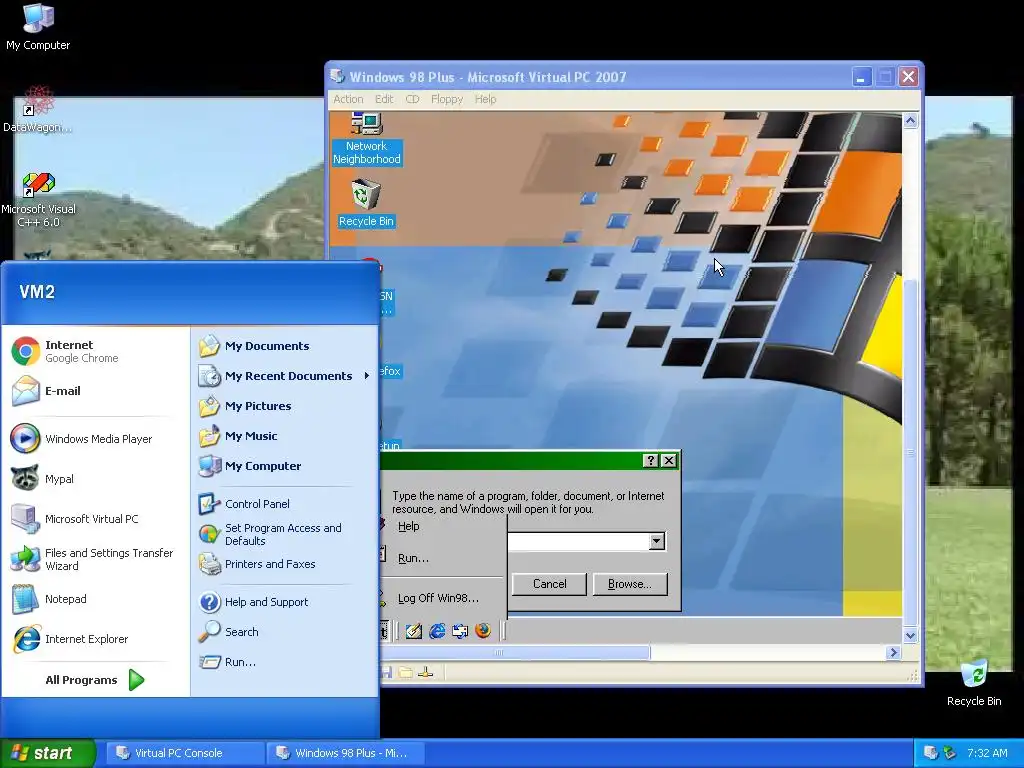Open the Run dialog combo box dropdown
Viewport: 1024px width, 768px height.
657,541
